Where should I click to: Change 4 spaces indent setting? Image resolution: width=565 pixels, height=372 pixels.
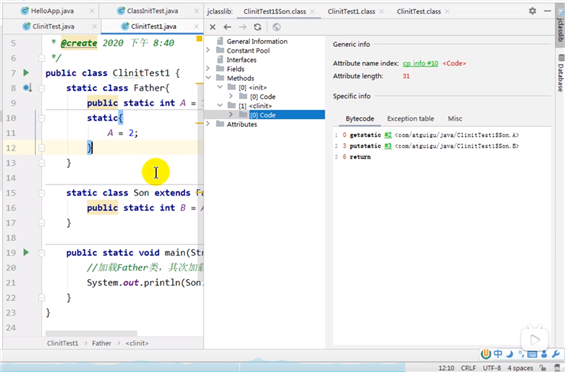tap(520, 368)
